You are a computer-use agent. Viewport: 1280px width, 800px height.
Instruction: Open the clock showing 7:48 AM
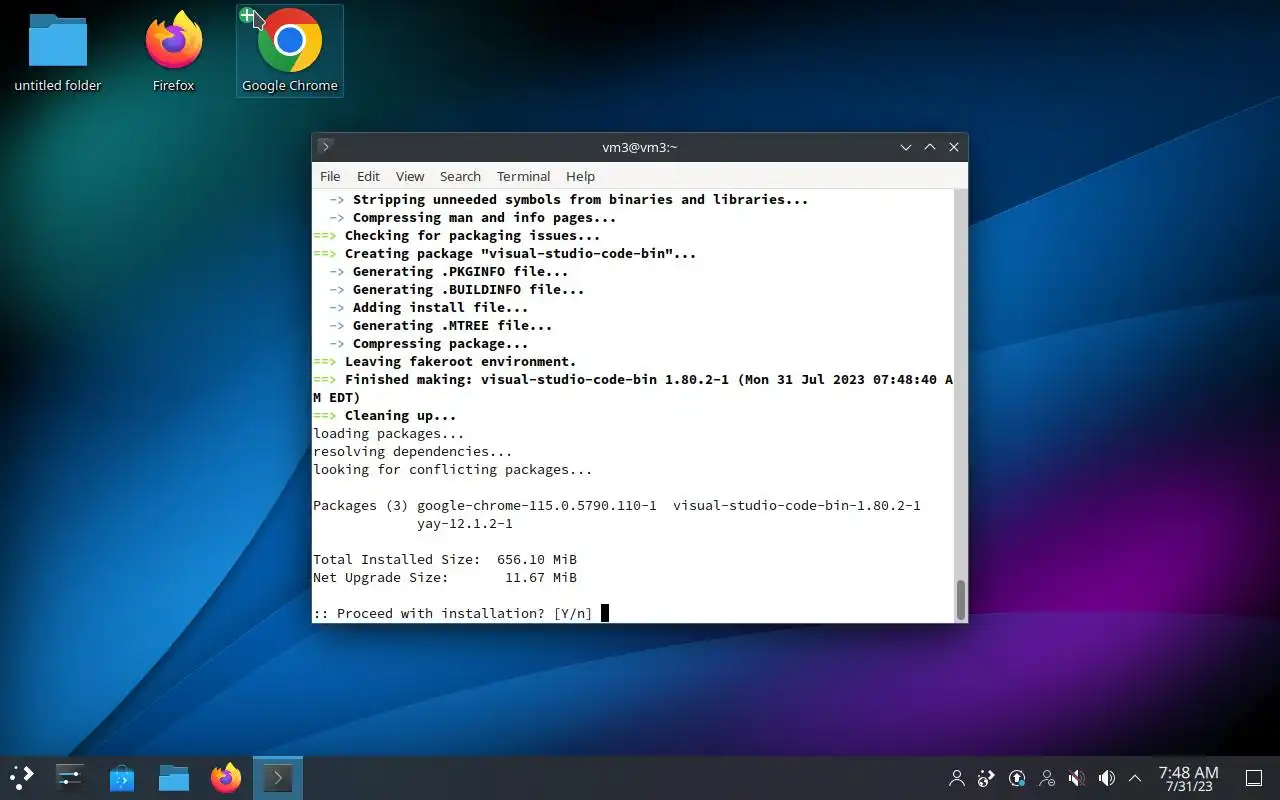[x=1188, y=778]
